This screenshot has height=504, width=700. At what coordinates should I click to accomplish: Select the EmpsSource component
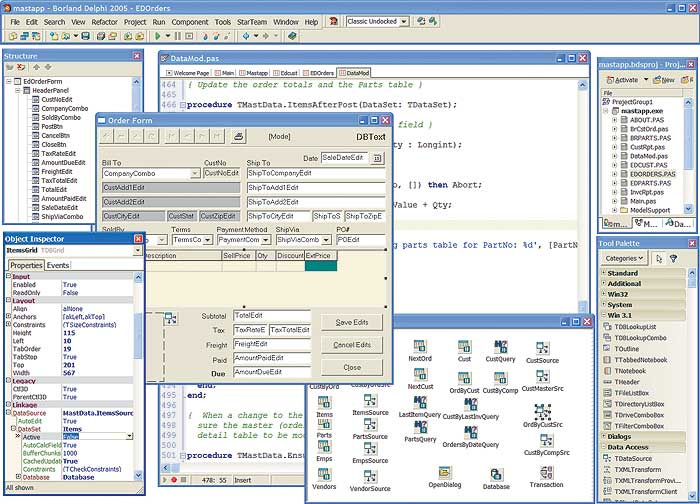pos(370,448)
